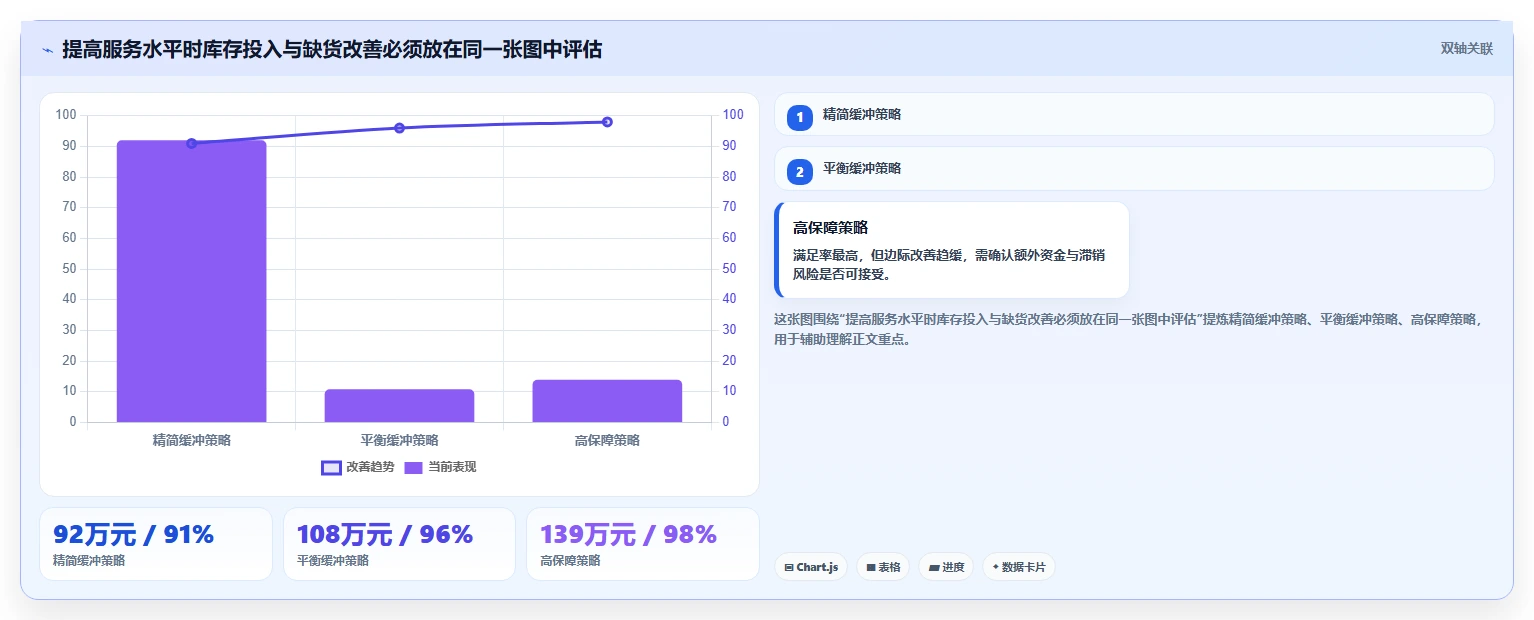Image resolution: width=1534 pixels, height=620 pixels.
Task: Click the icon in the 表格 tag
Action: 870,567
